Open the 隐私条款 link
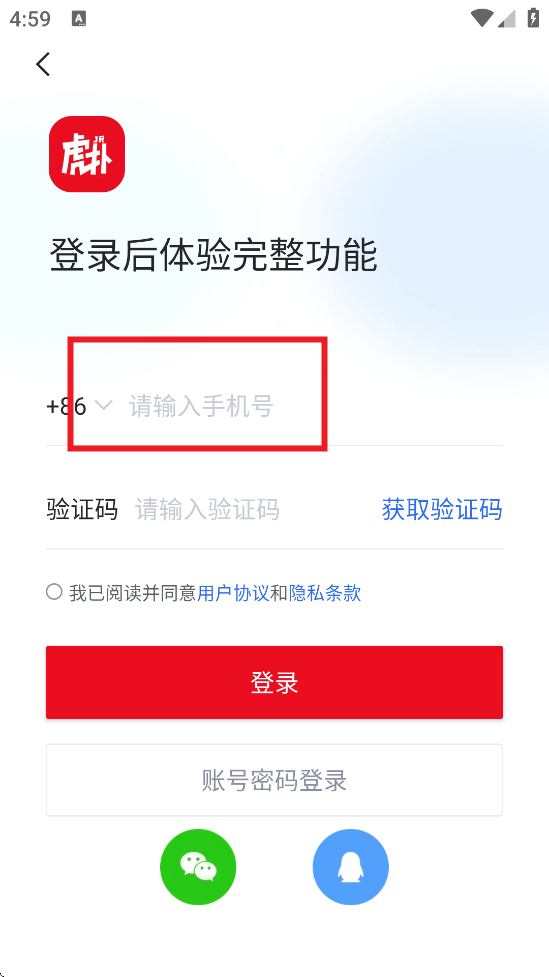The image size is (549, 977). click(x=325, y=593)
